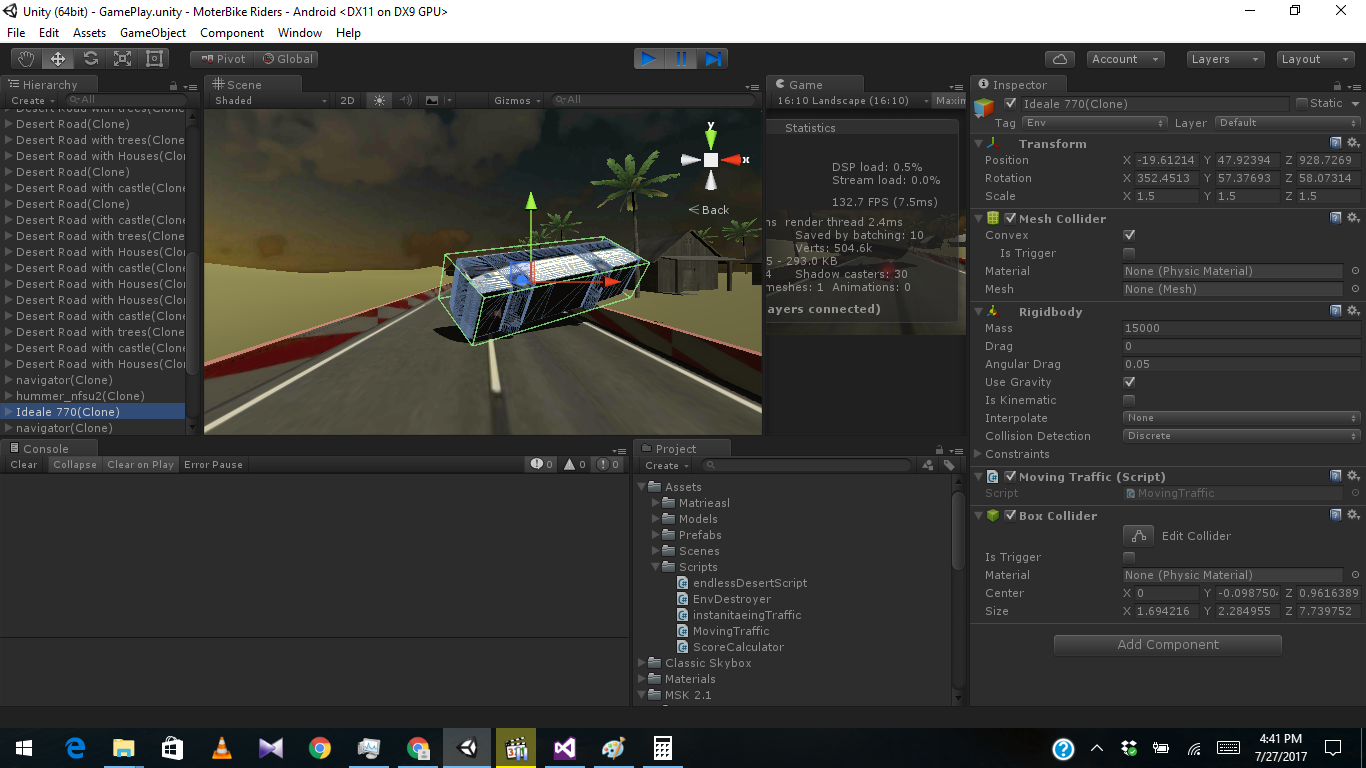Toggle the Ideale 770(Clone) object active checkbox
Image resolution: width=1366 pixels, height=768 pixels.
pos(1010,103)
